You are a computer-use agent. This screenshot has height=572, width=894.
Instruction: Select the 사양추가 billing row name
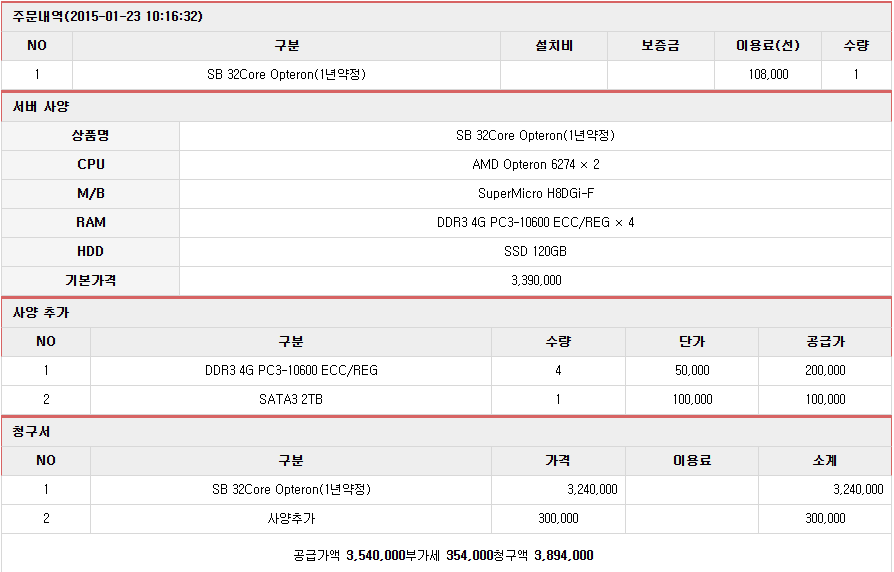291,518
